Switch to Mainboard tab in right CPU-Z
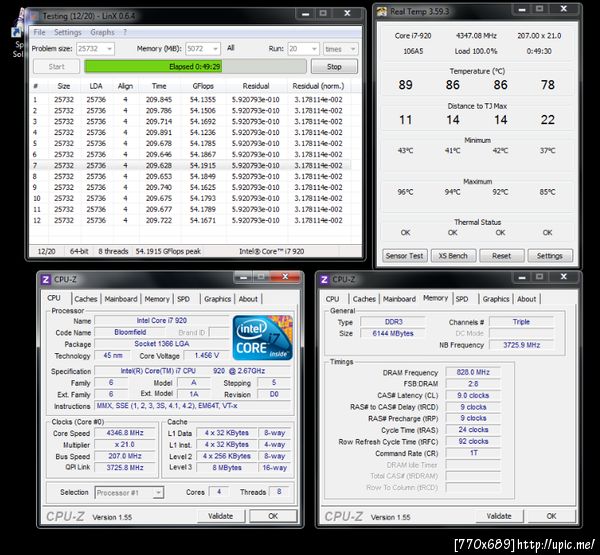This screenshot has width=600, height=555. (x=399, y=299)
